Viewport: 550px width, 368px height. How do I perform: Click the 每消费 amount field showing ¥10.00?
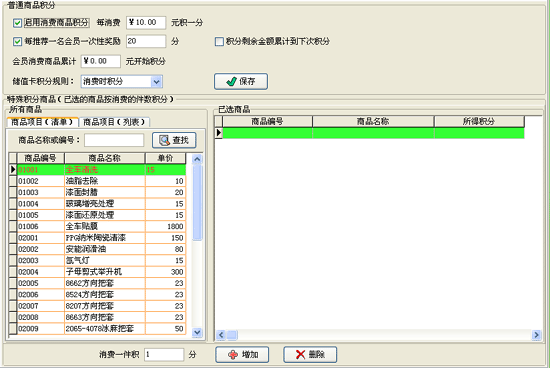[146, 22]
